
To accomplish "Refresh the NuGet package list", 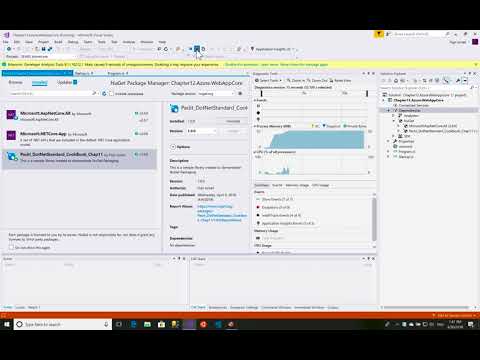I will 104,94.
